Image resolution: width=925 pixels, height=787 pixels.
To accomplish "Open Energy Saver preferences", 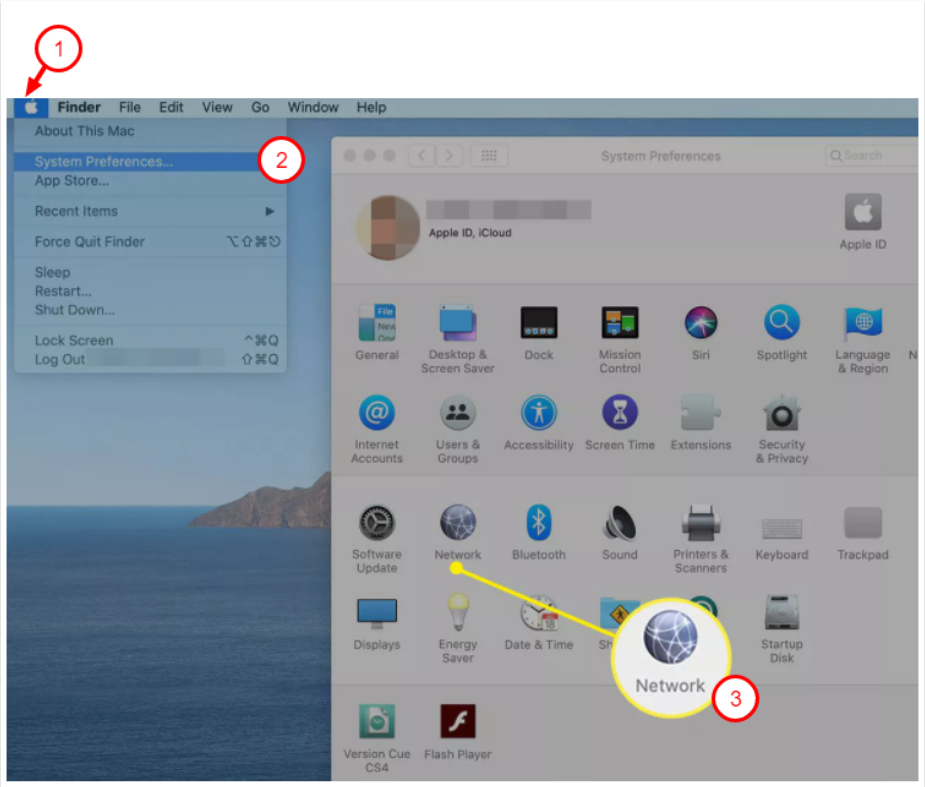I will (x=458, y=612).
